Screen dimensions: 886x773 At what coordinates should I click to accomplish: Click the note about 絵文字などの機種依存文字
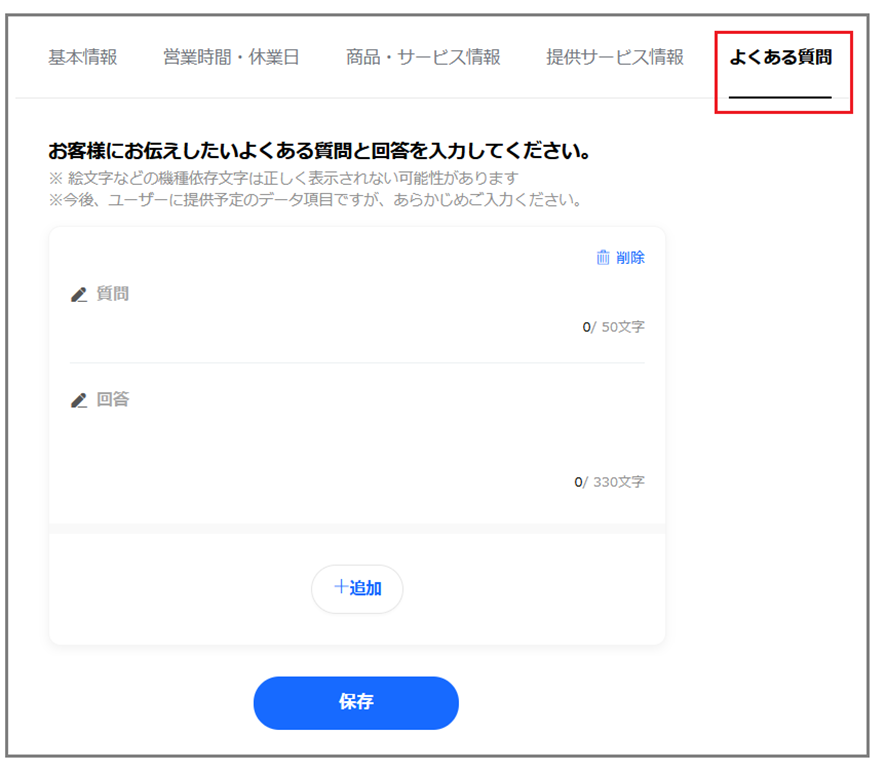[284, 179]
